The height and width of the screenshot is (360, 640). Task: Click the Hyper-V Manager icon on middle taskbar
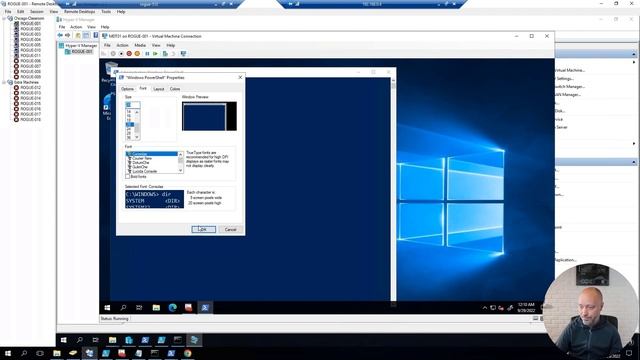pyautogui.click(x=194, y=340)
